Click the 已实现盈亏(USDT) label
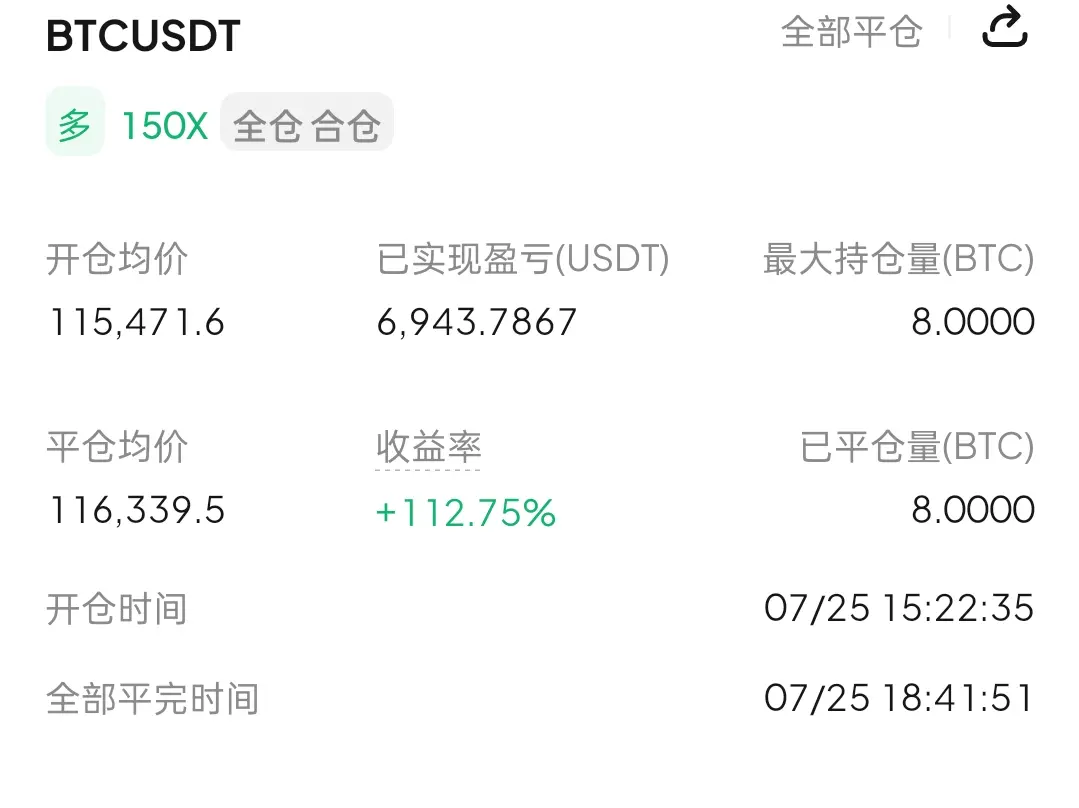 tap(523, 259)
